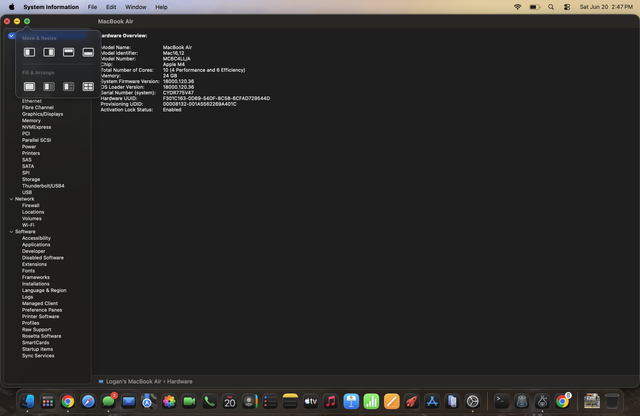Click the chip value Apple M4
The width and height of the screenshot is (640, 416).
pos(173,64)
